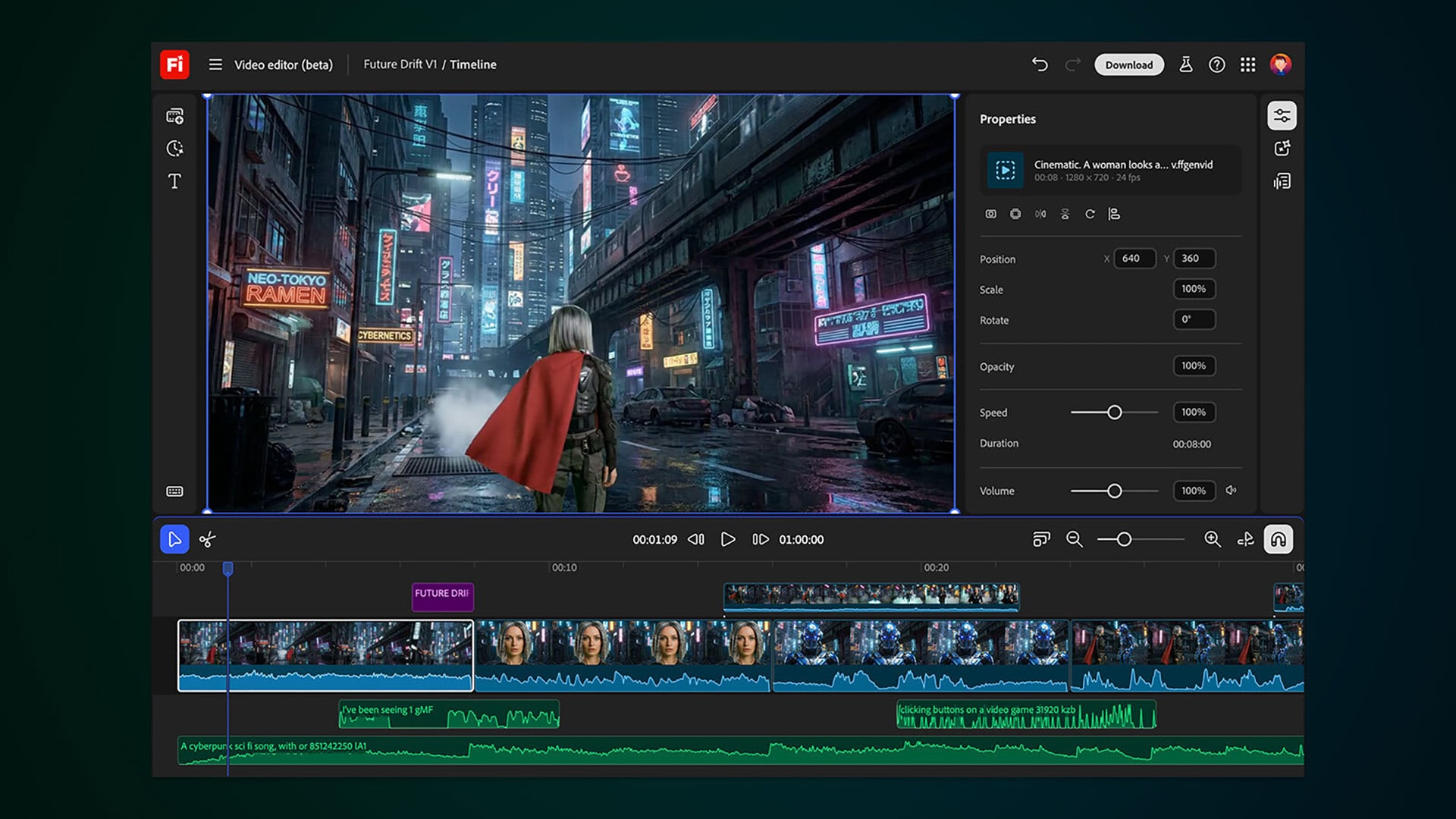Click the Video editor (beta) menu item
The width and height of the screenshot is (1456, 819).
coord(282,64)
